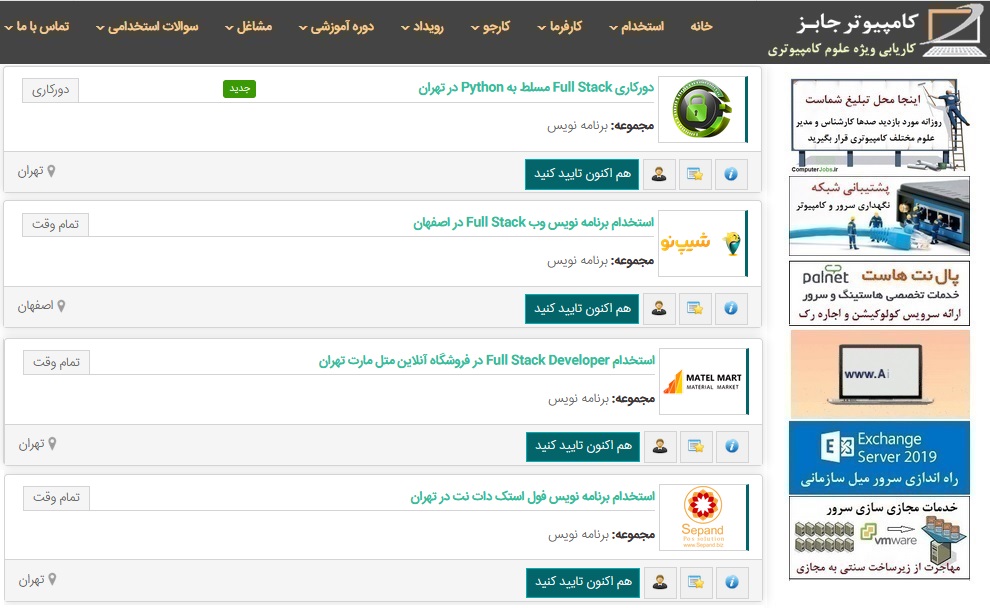Click هم اکنون تایید کنید for Sepand job
This screenshot has height=608, width=990.
point(583,582)
